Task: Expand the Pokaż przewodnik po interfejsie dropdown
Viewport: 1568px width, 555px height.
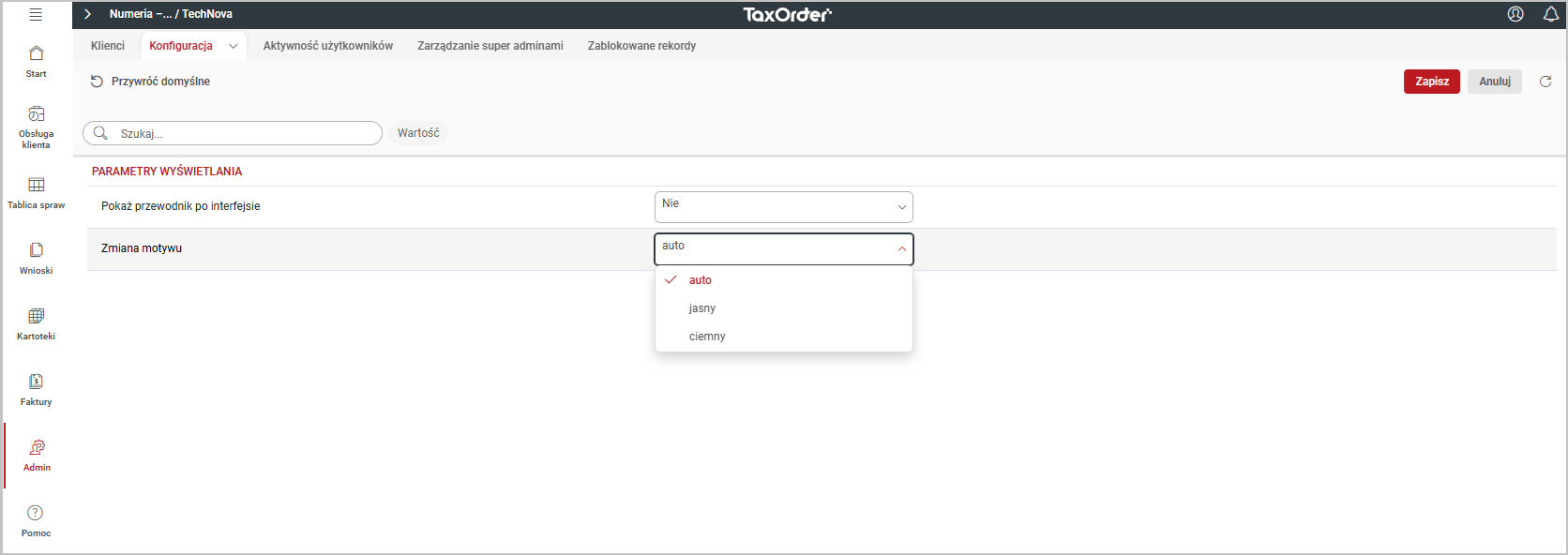Action: pyautogui.click(x=783, y=207)
